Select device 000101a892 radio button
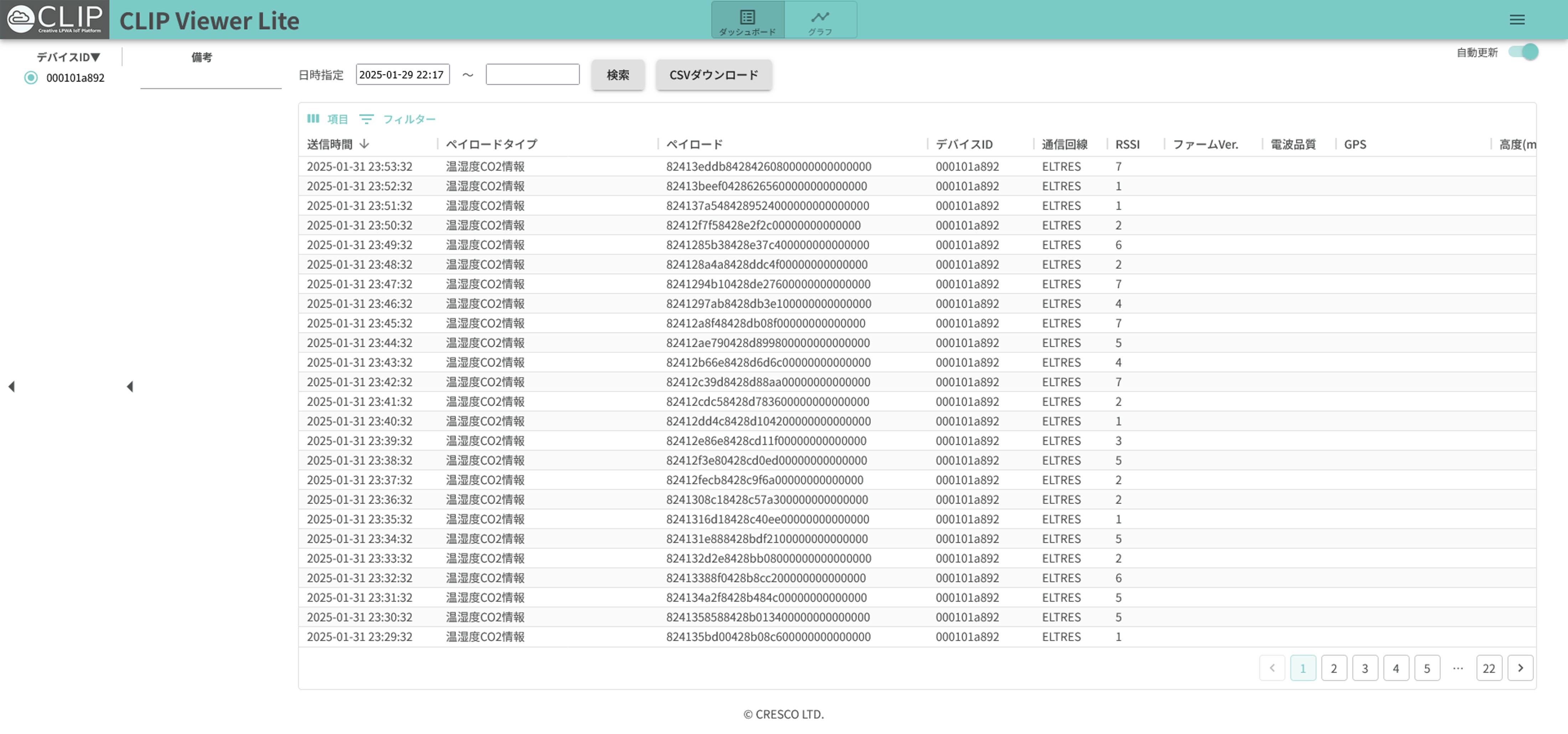The image size is (1568, 734). click(x=31, y=78)
